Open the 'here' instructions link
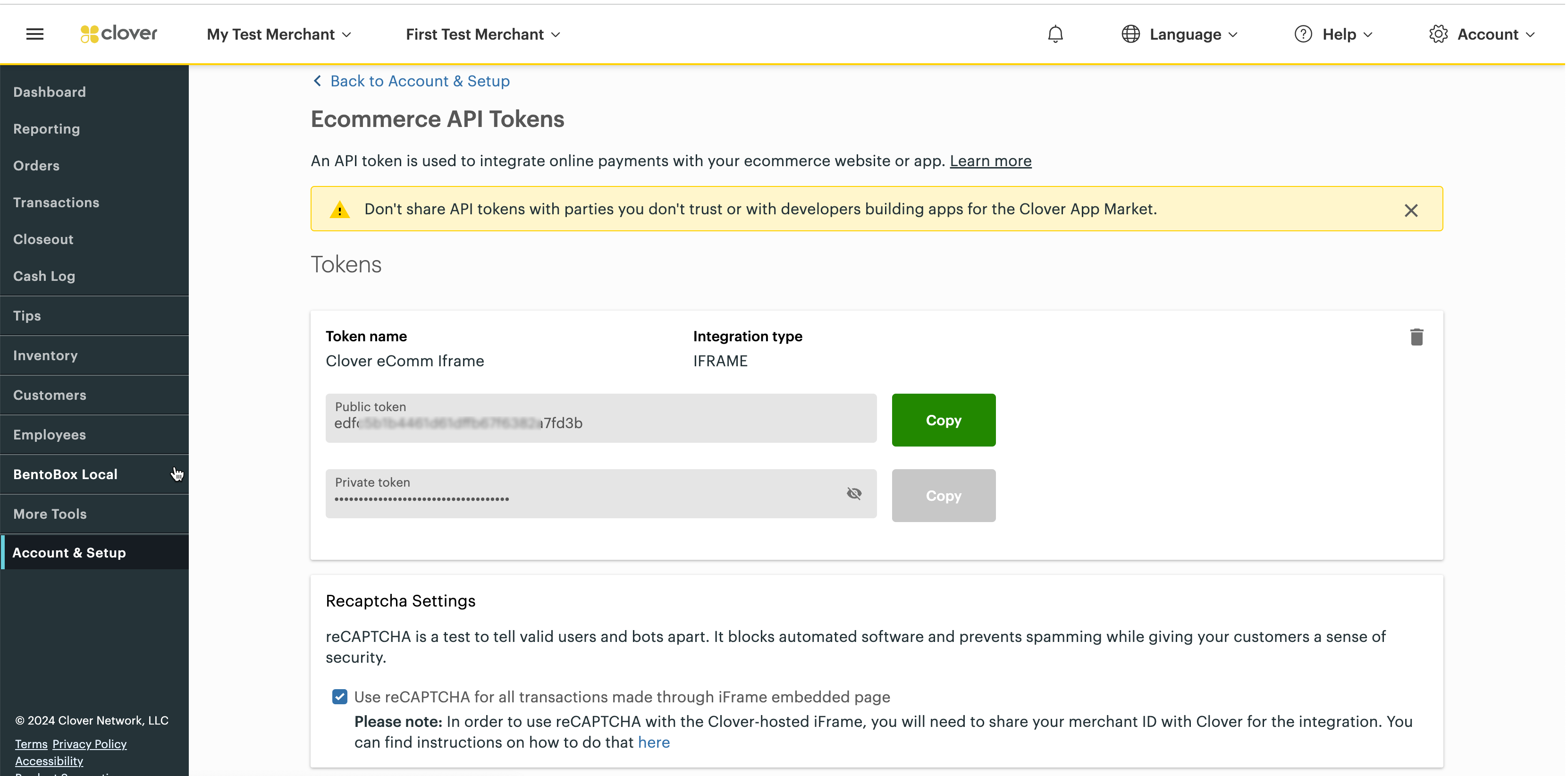Viewport: 1568px width, 776px height. [x=653, y=742]
